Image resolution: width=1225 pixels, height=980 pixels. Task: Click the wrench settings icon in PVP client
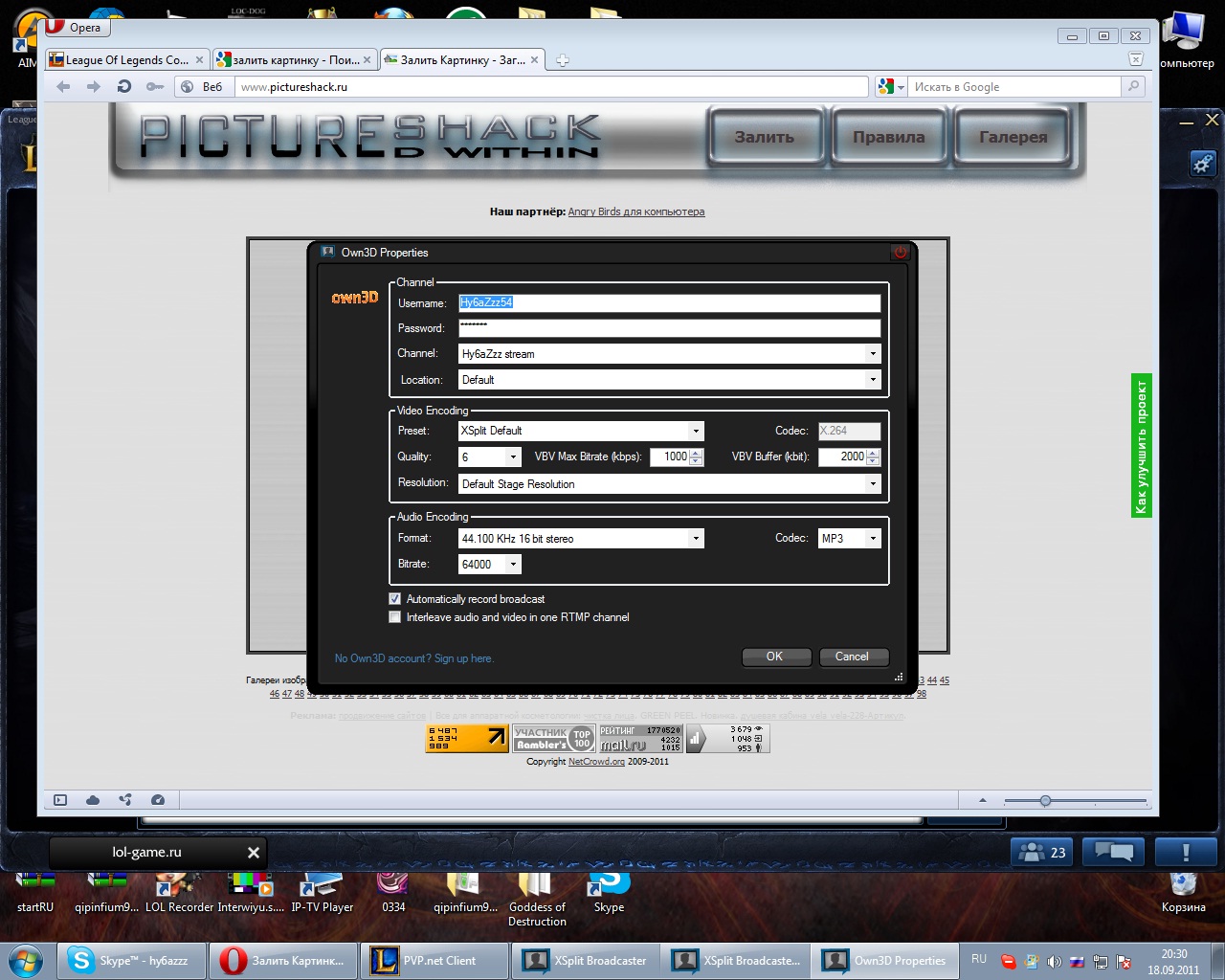1203,164
